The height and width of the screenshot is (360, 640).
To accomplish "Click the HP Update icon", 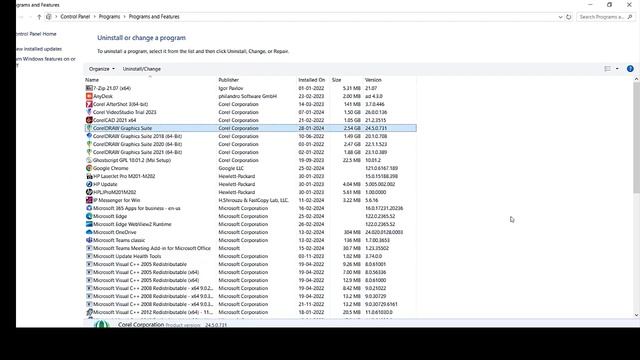I will tap(89, 184).
